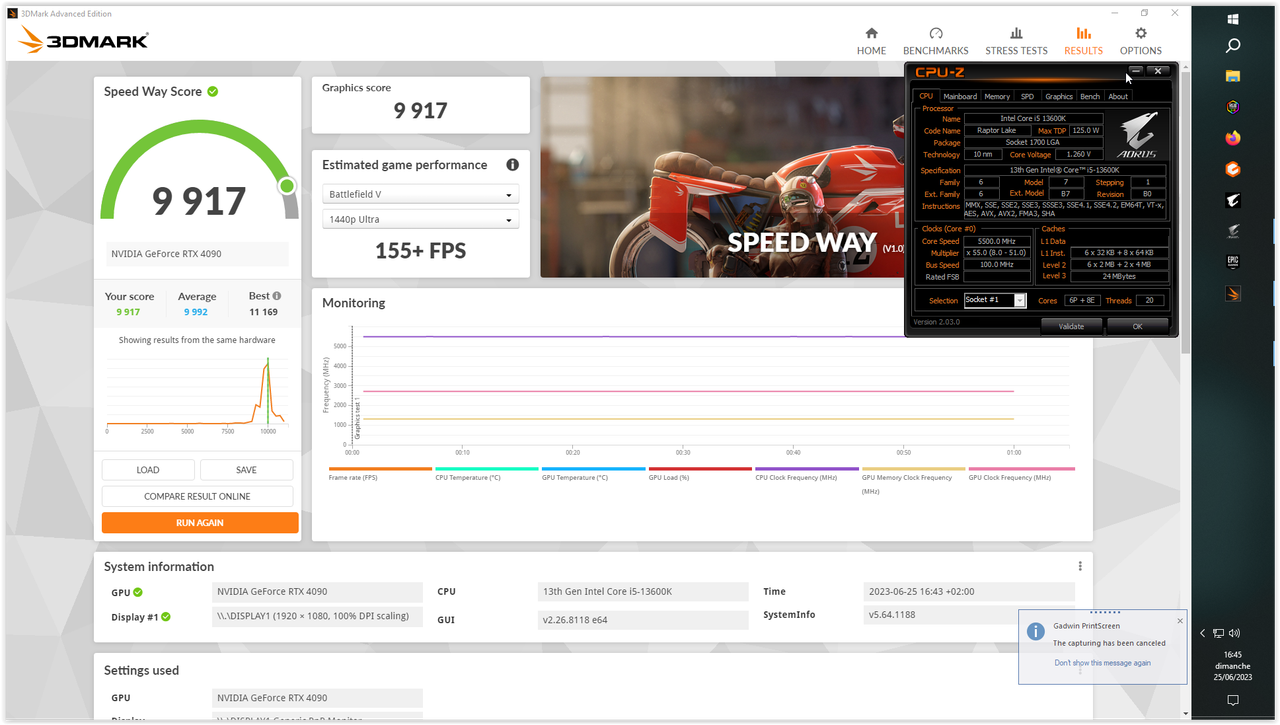Open the three-dot menu in System information
Viewport: 1280px width, 725px height.
coord(1080,566)
